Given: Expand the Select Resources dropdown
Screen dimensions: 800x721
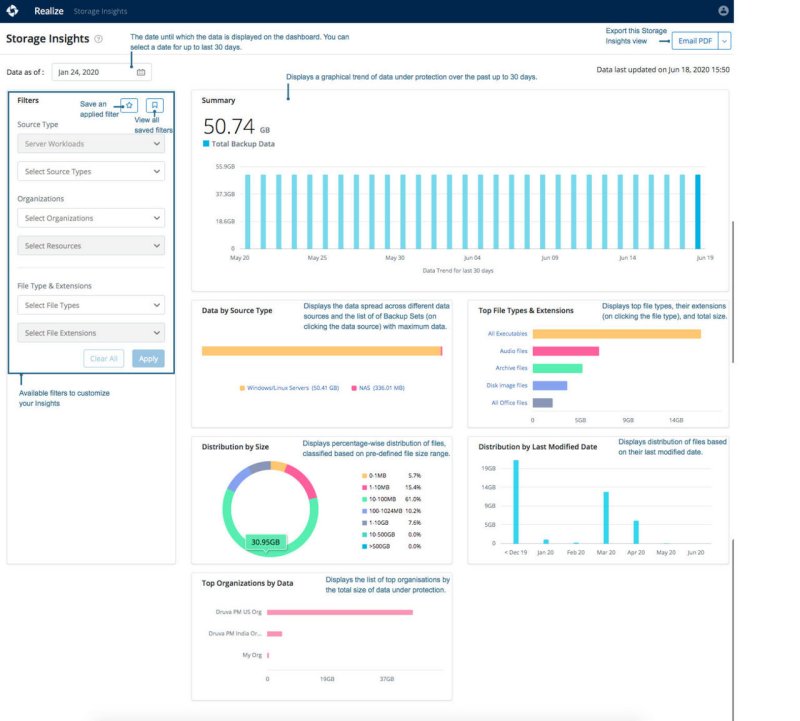Looking at the screenshot, I should tap(90, 245).
